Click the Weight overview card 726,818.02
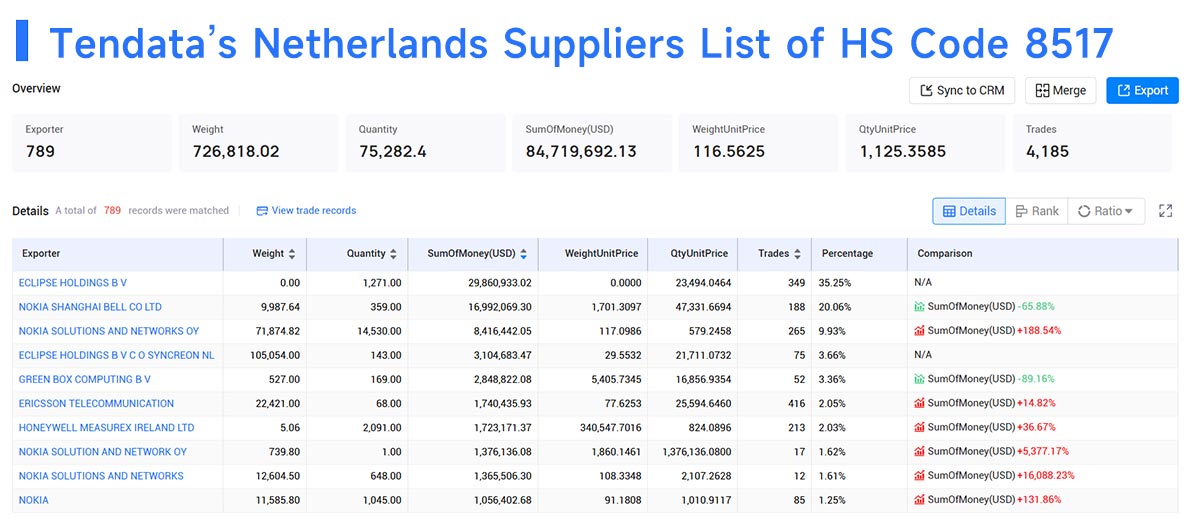1190x523 pixels. [258, 142]
